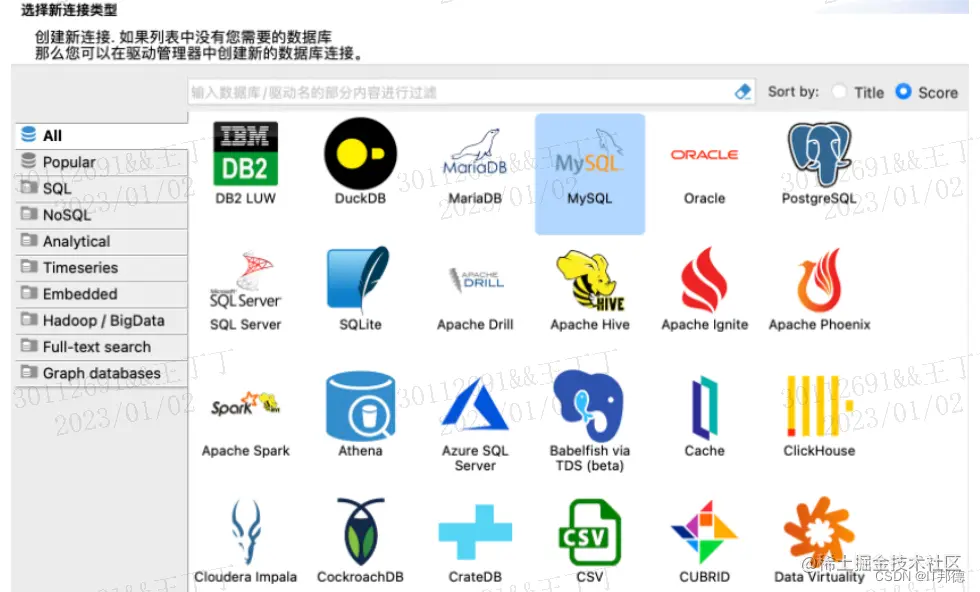The height and width of the screenshot is (592, 980).
Task: Choose the Oracle database icon
Action: point(704,154)
